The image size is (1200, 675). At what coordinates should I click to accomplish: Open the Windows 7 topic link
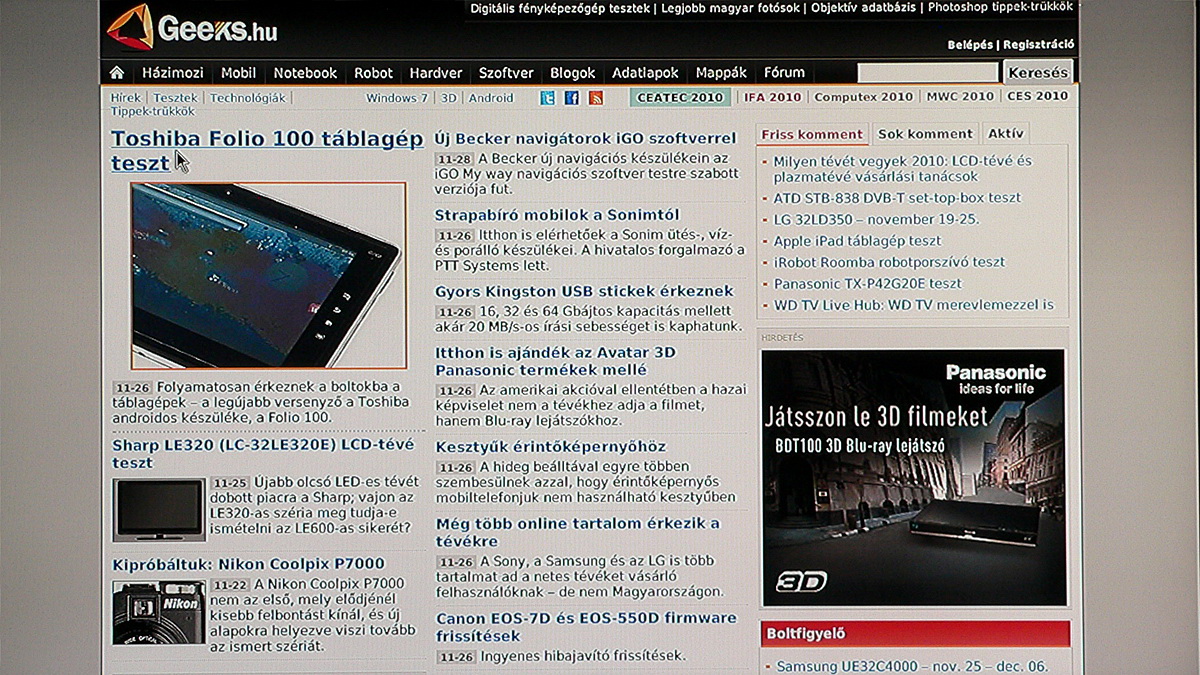pyautogui.click(x=397, y=98)
